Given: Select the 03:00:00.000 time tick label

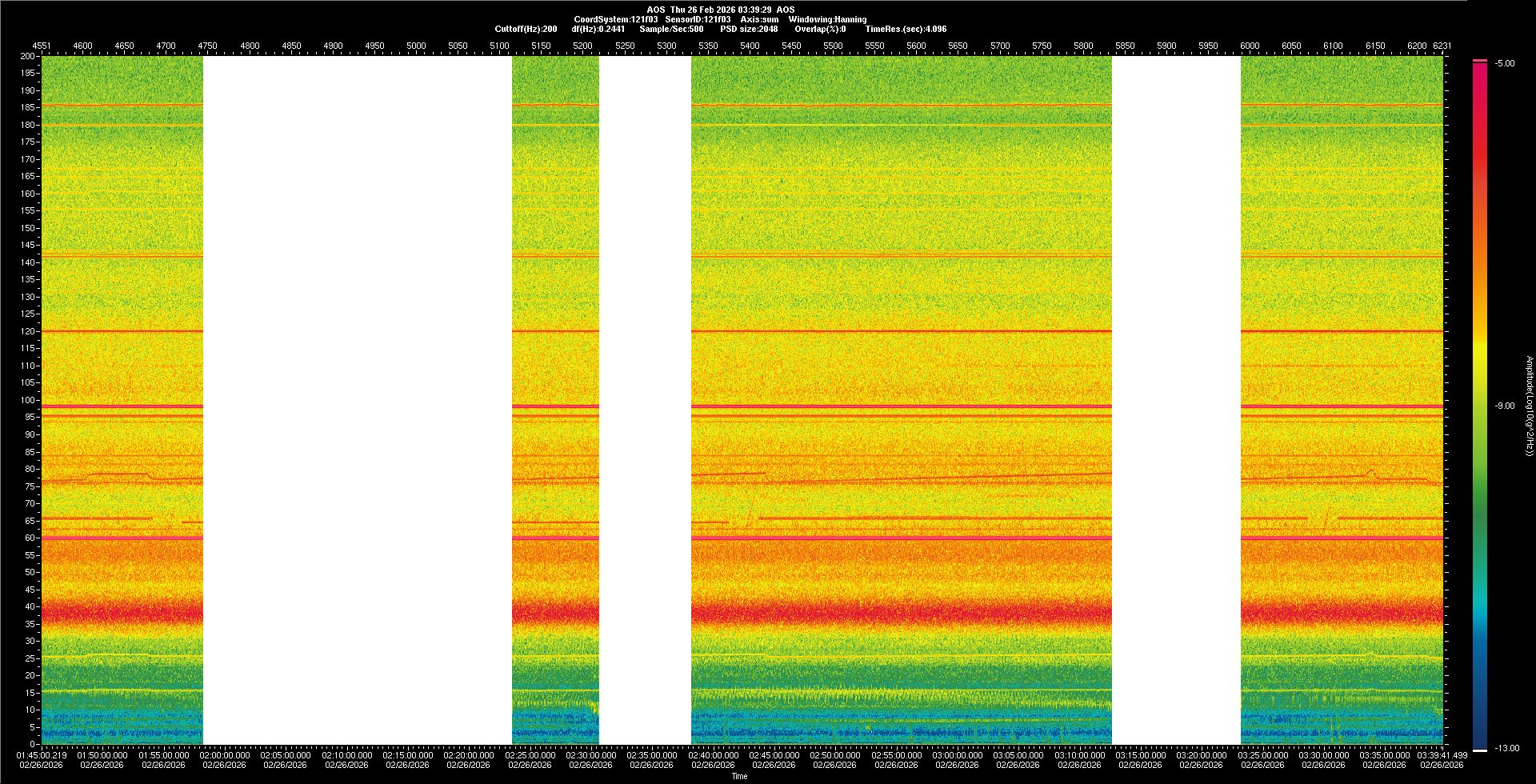Looking at the screenshot, I should pos(957,755).
